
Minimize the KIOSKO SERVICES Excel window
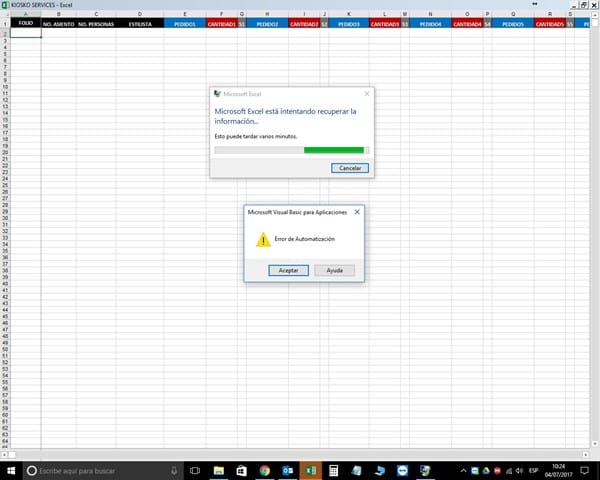tap(574, 5)
